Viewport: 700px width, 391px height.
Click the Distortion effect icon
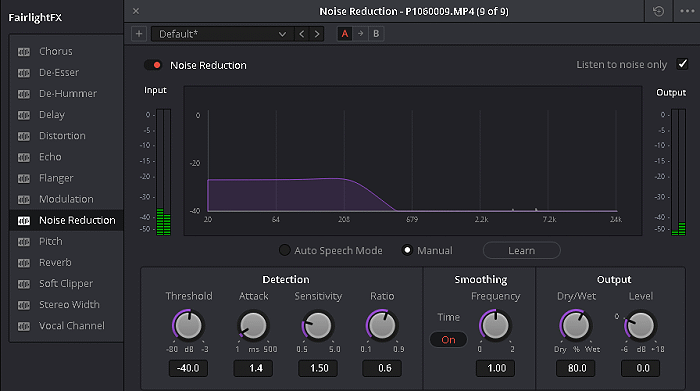(x=24, y=136)
